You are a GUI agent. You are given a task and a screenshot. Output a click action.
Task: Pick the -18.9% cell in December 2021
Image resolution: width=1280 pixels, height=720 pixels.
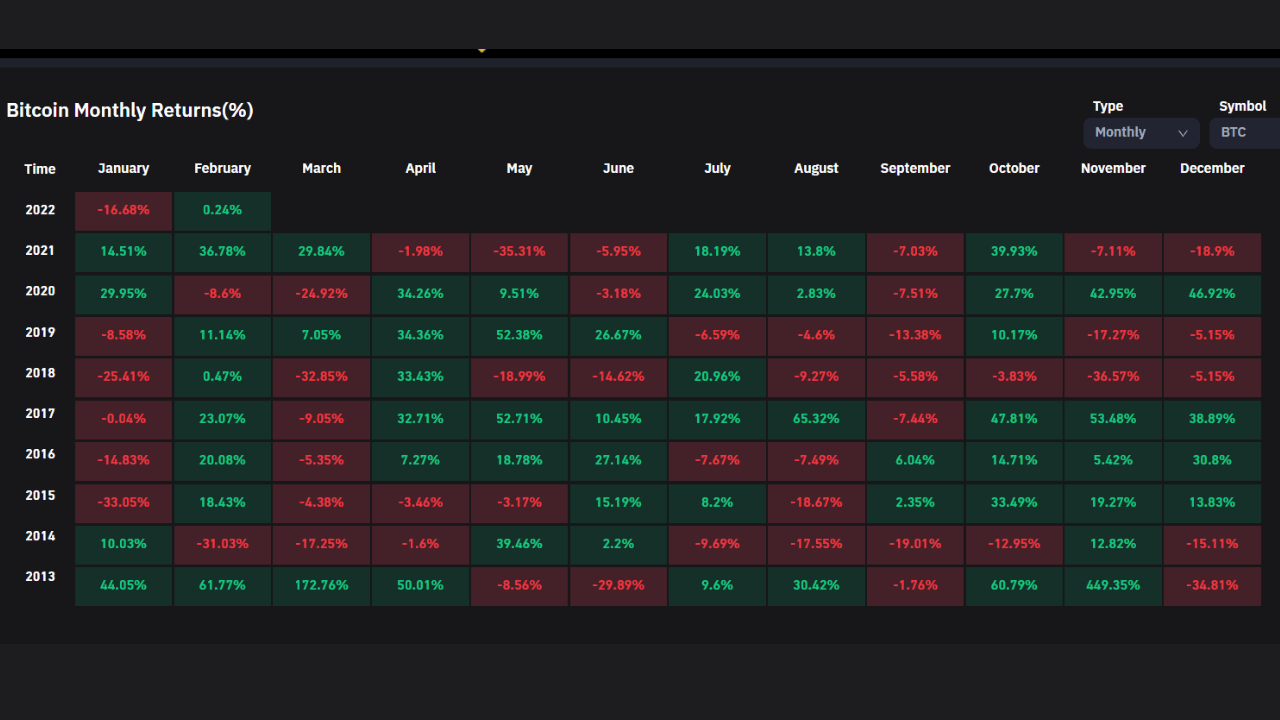pyautogui.click(x=1212, y=252)
